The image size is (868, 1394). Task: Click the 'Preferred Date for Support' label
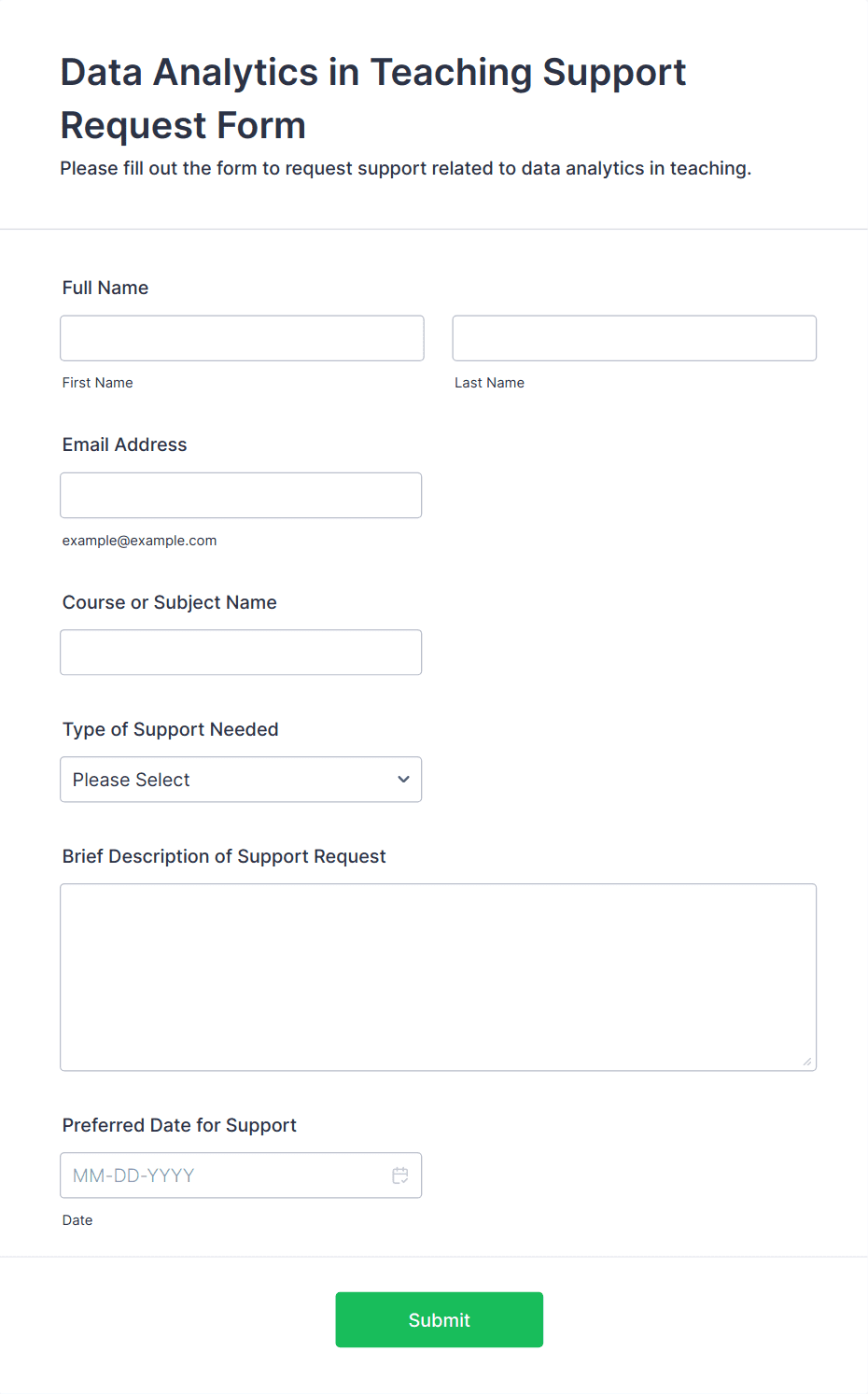179,1125
